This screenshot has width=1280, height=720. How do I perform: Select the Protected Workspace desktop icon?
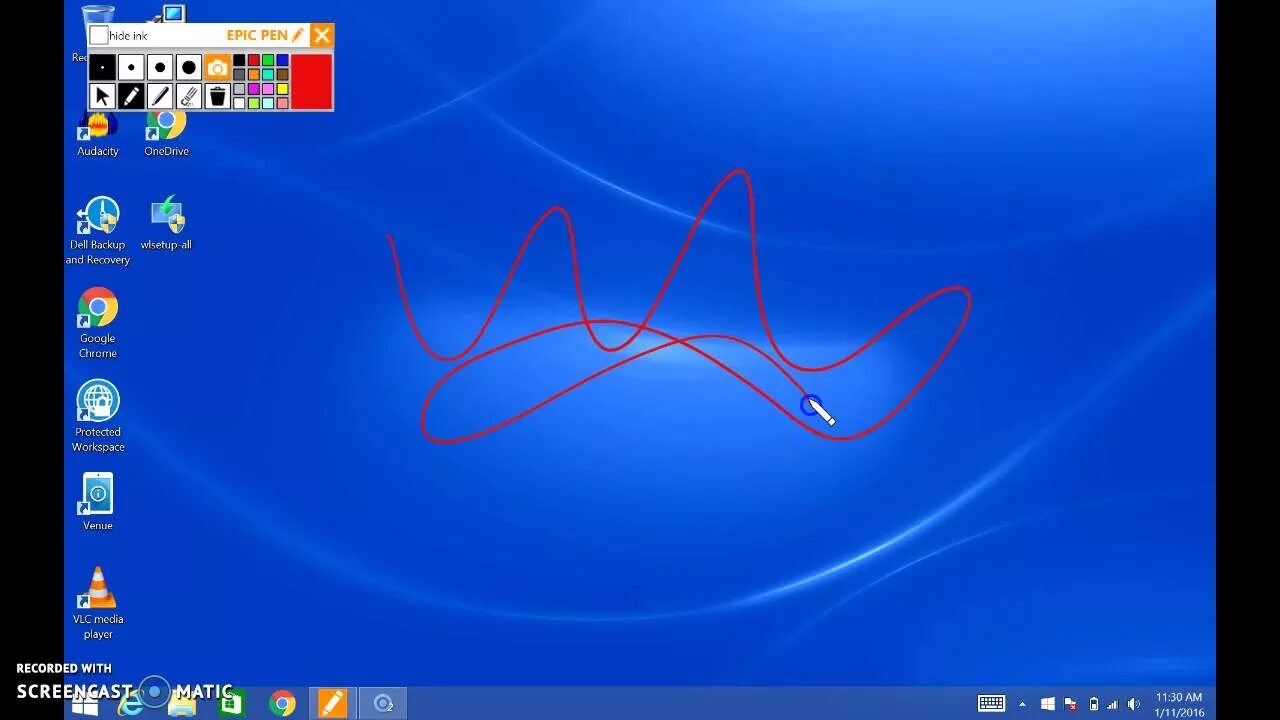[x=98, y=416]
